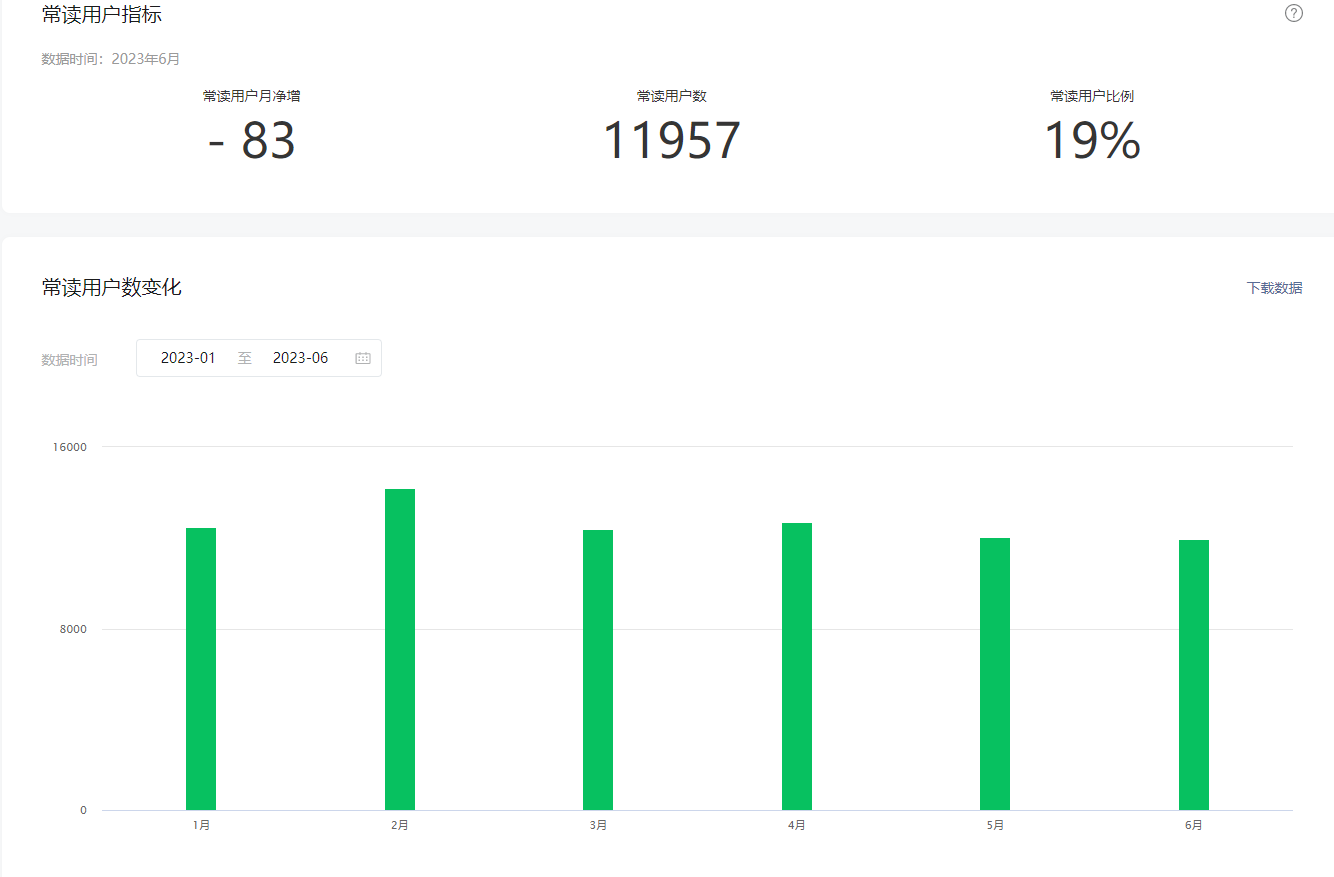This screenshot has width=1334, height=877.
Task: Open the calendar icon in date range
Action: (x=363, y=358)
